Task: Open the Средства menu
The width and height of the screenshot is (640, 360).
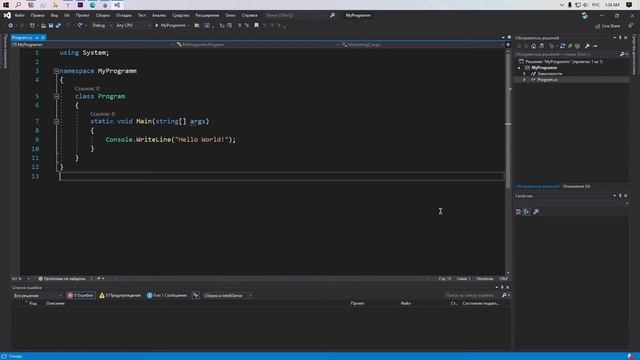Action: [x=180, y=15]
